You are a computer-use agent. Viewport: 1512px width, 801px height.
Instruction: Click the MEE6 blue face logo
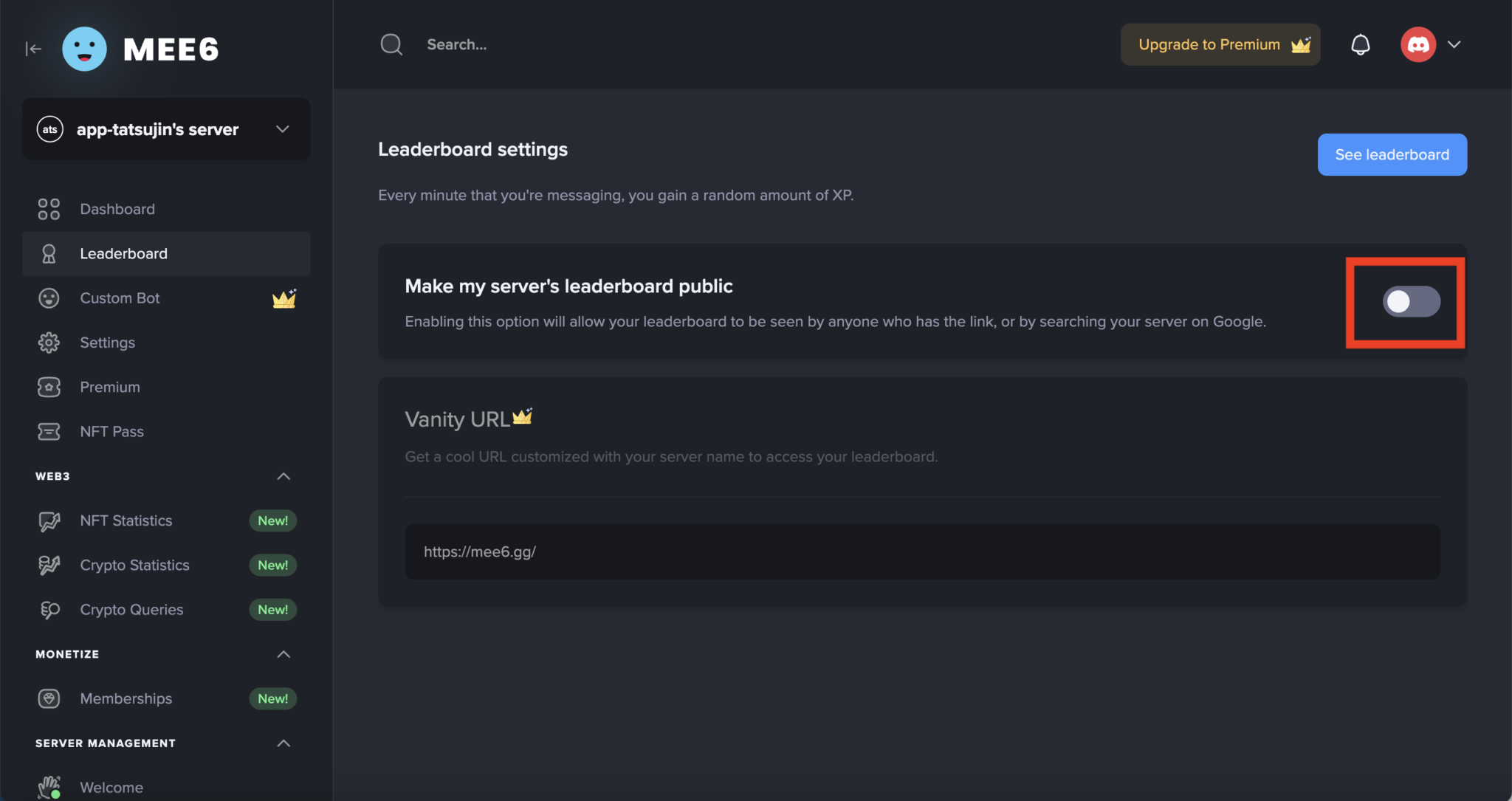[84, 49]
